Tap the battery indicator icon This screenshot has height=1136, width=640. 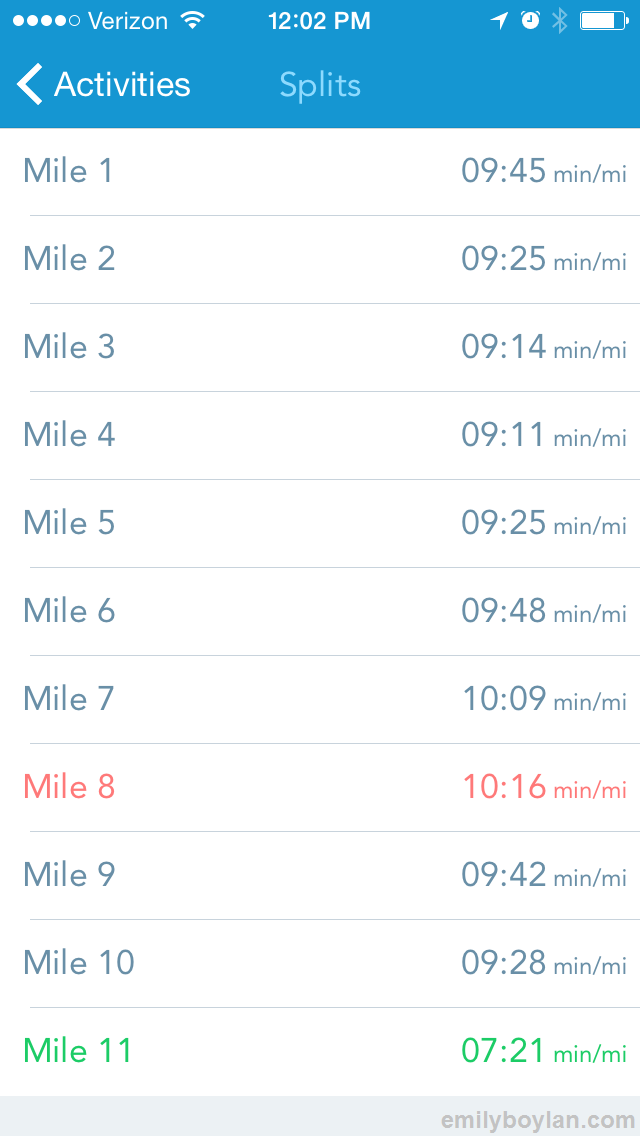click(604, 21)
